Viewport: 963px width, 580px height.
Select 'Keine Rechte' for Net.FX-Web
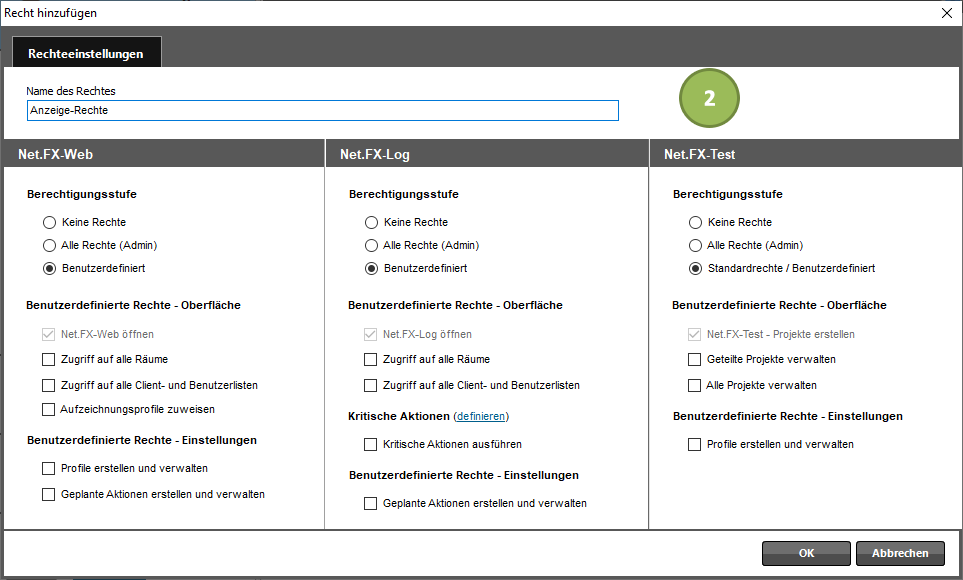point(50,222)
